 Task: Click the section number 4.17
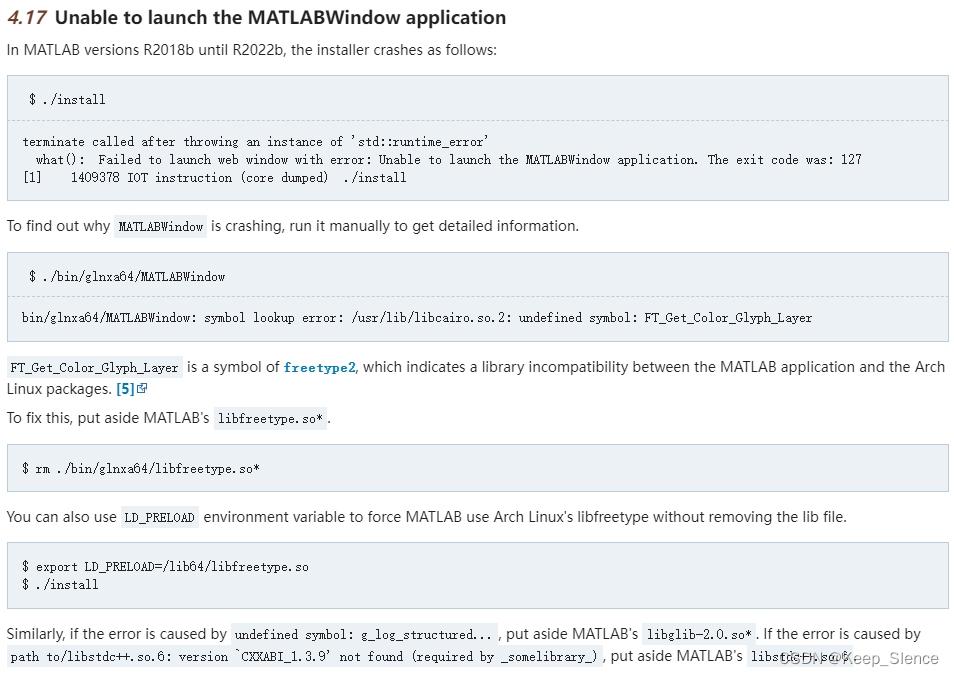tap(26, 18)
